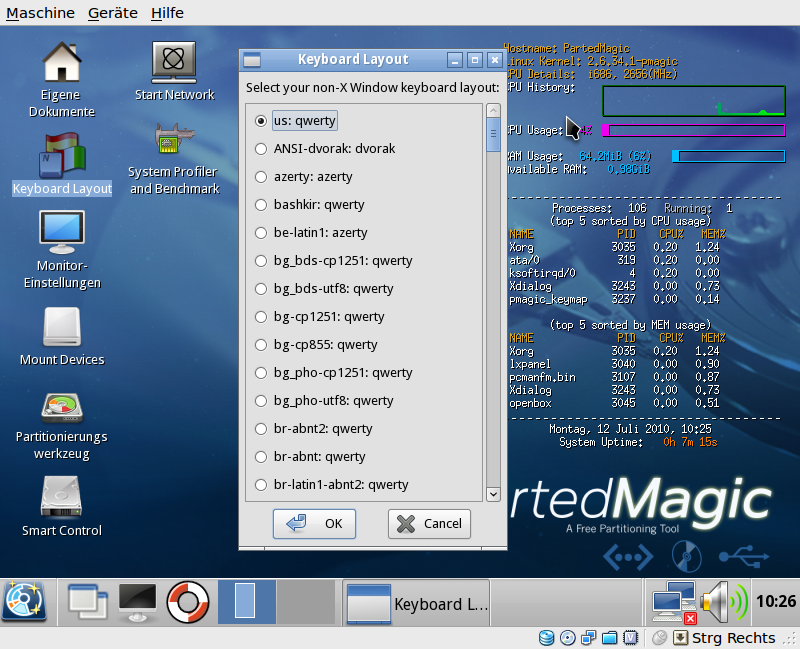Launch the Start Network desktop icon

(x=174, y=65)
